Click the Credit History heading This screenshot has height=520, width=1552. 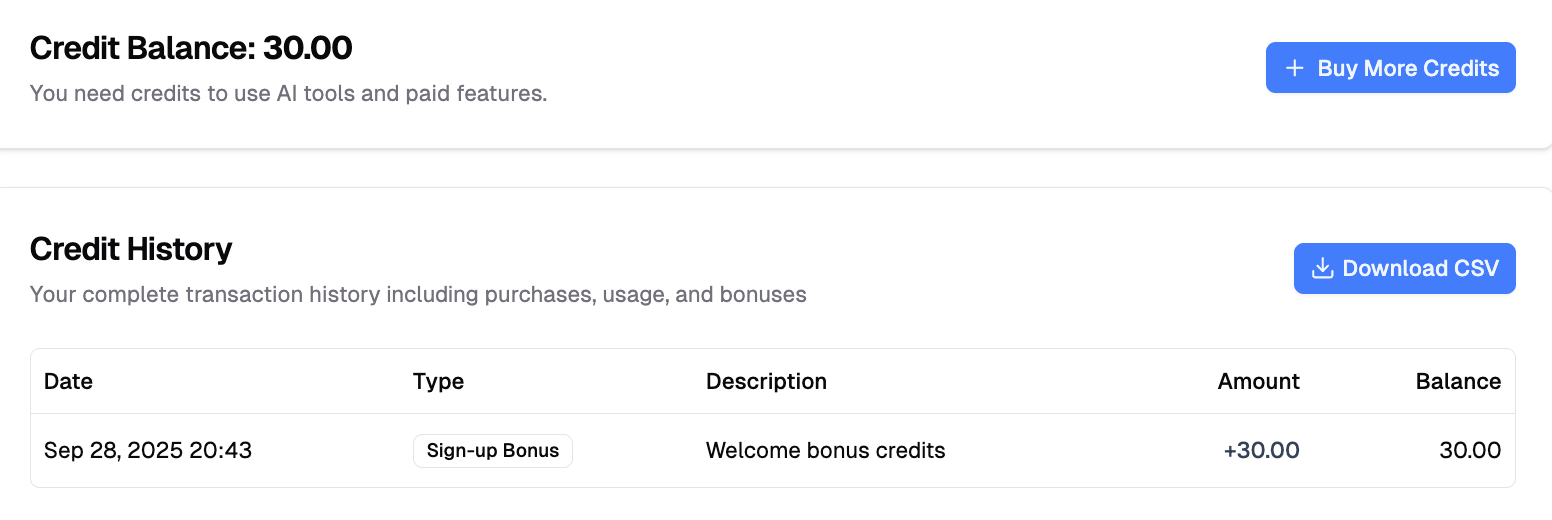[x=131, y=249]
